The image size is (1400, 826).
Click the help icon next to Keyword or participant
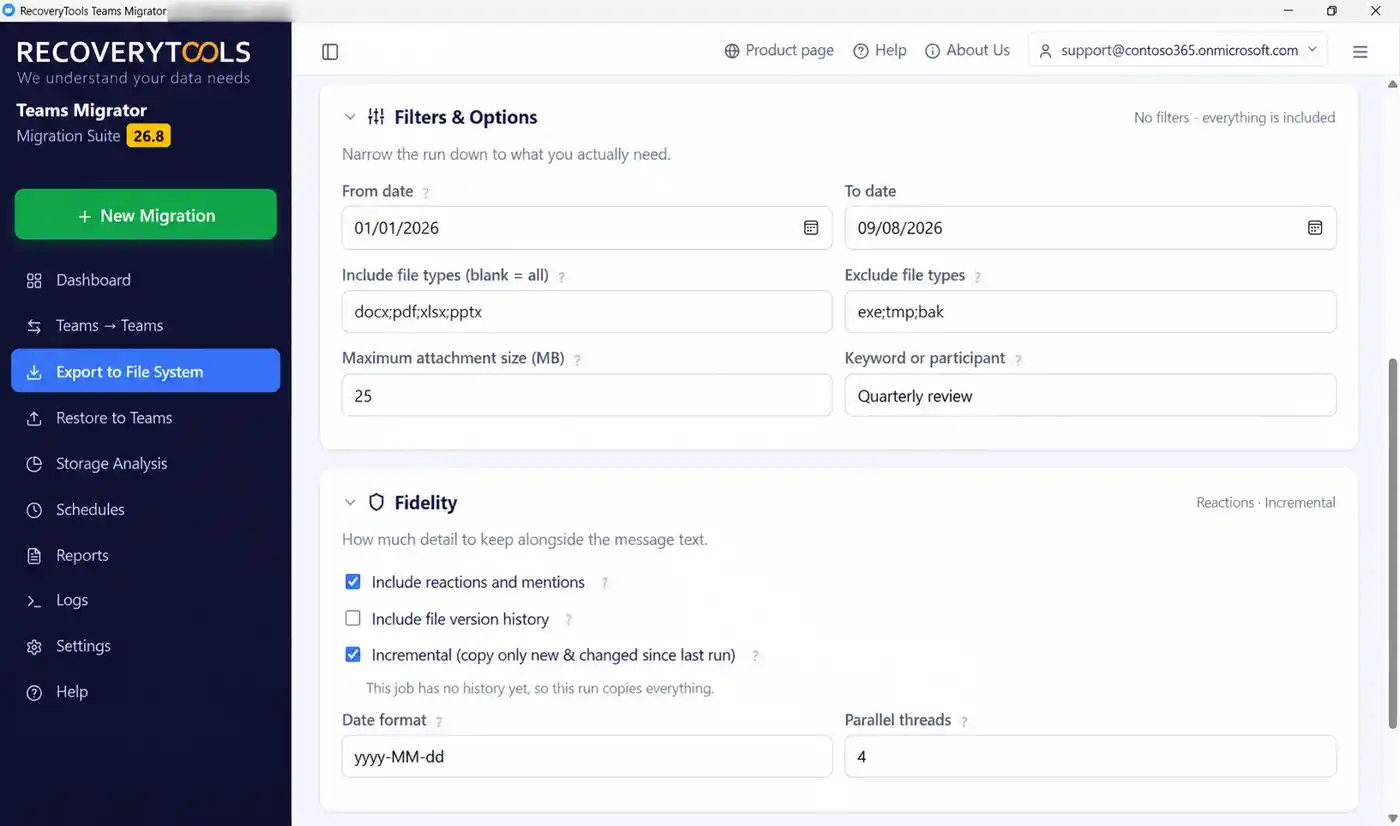[x=1018, y=359]
